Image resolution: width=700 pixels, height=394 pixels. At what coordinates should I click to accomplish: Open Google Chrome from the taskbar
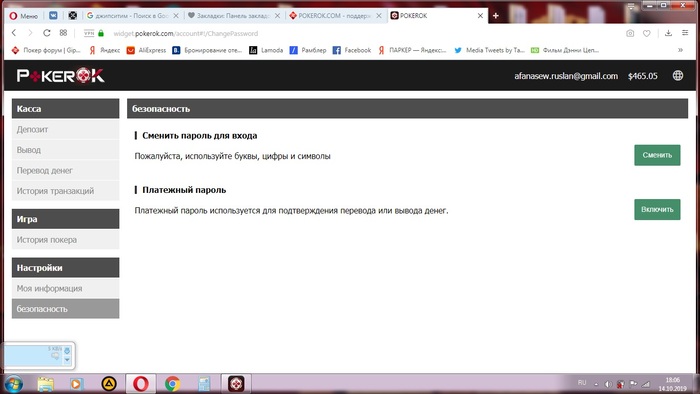point(172,383)
